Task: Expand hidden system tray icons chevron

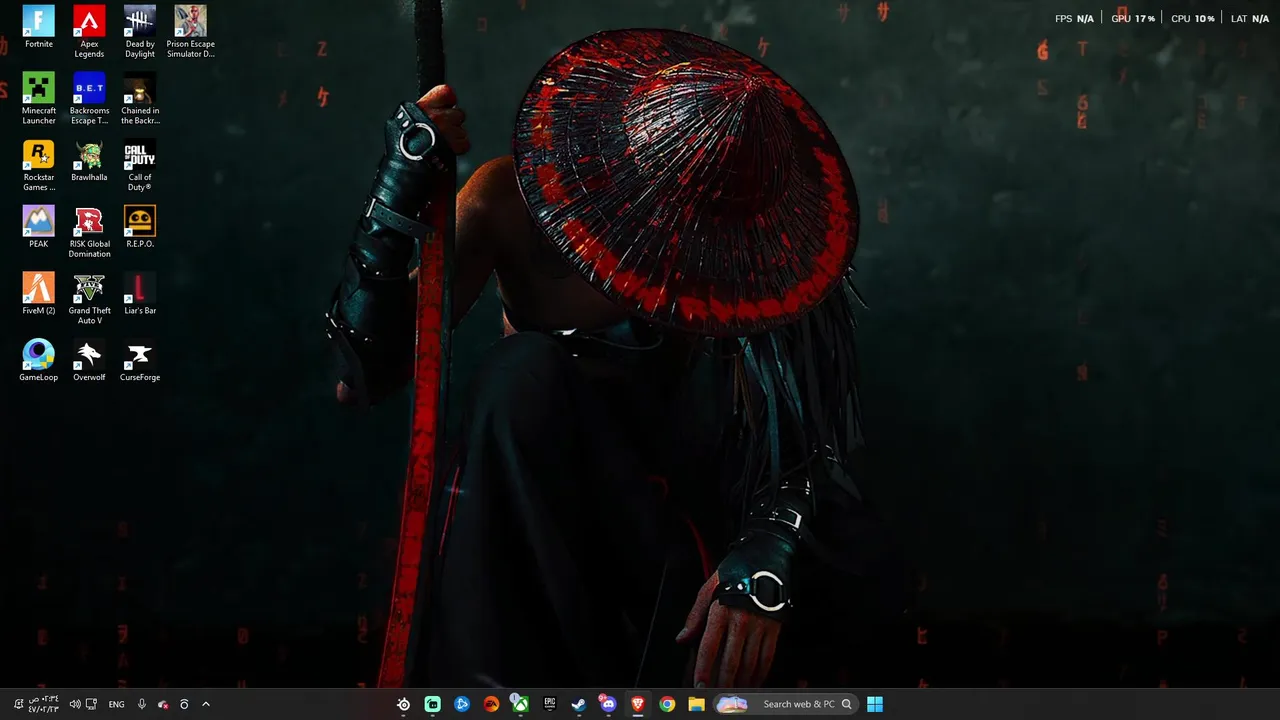Action: click(x=206, y=704)
